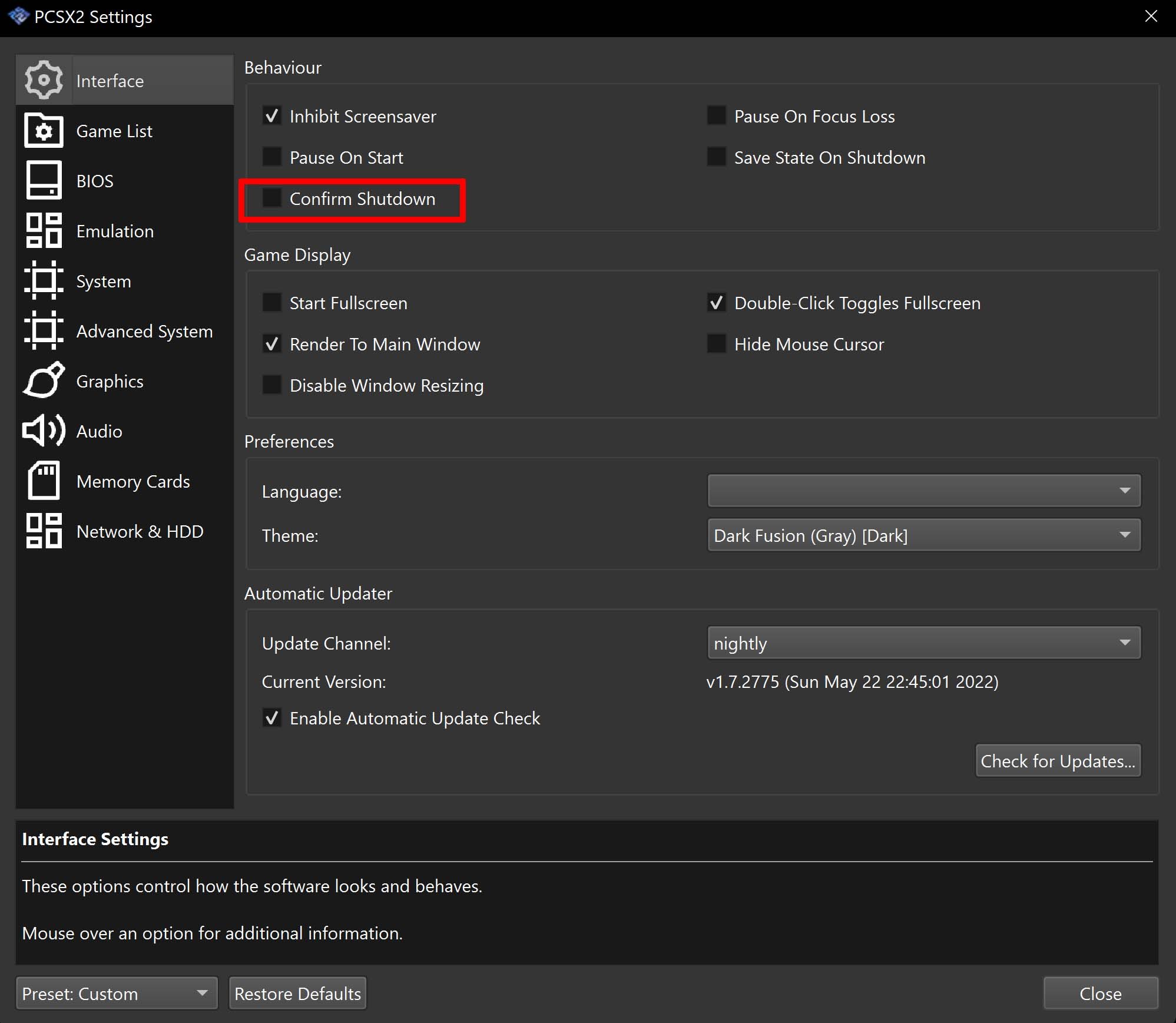The image size is (1176, 1023).
Task: Click the System processor icon
Action: 44,280
